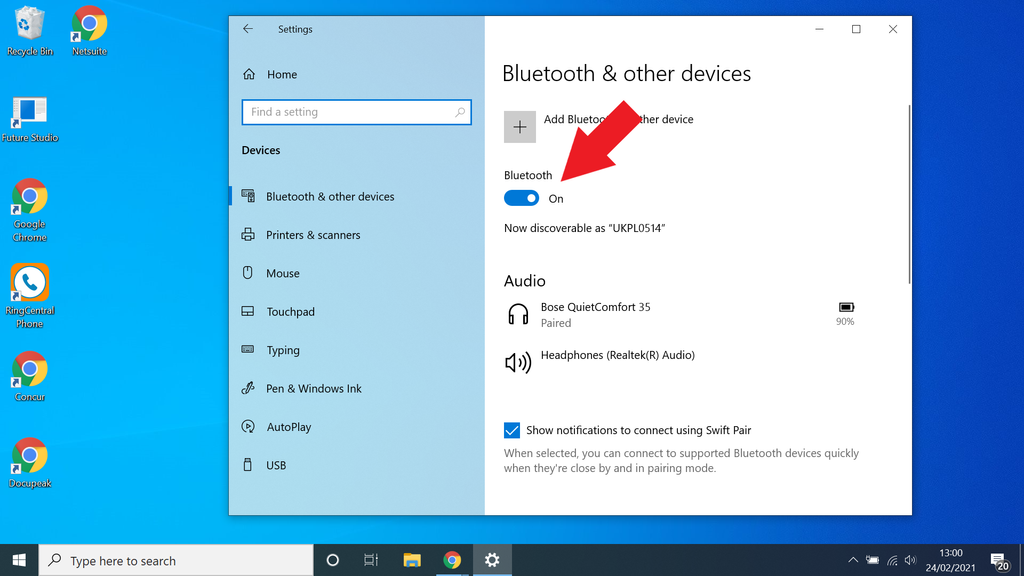Open the volume control flyout
The width and height of the screenshot is (1024, 576).
[911, 560]
